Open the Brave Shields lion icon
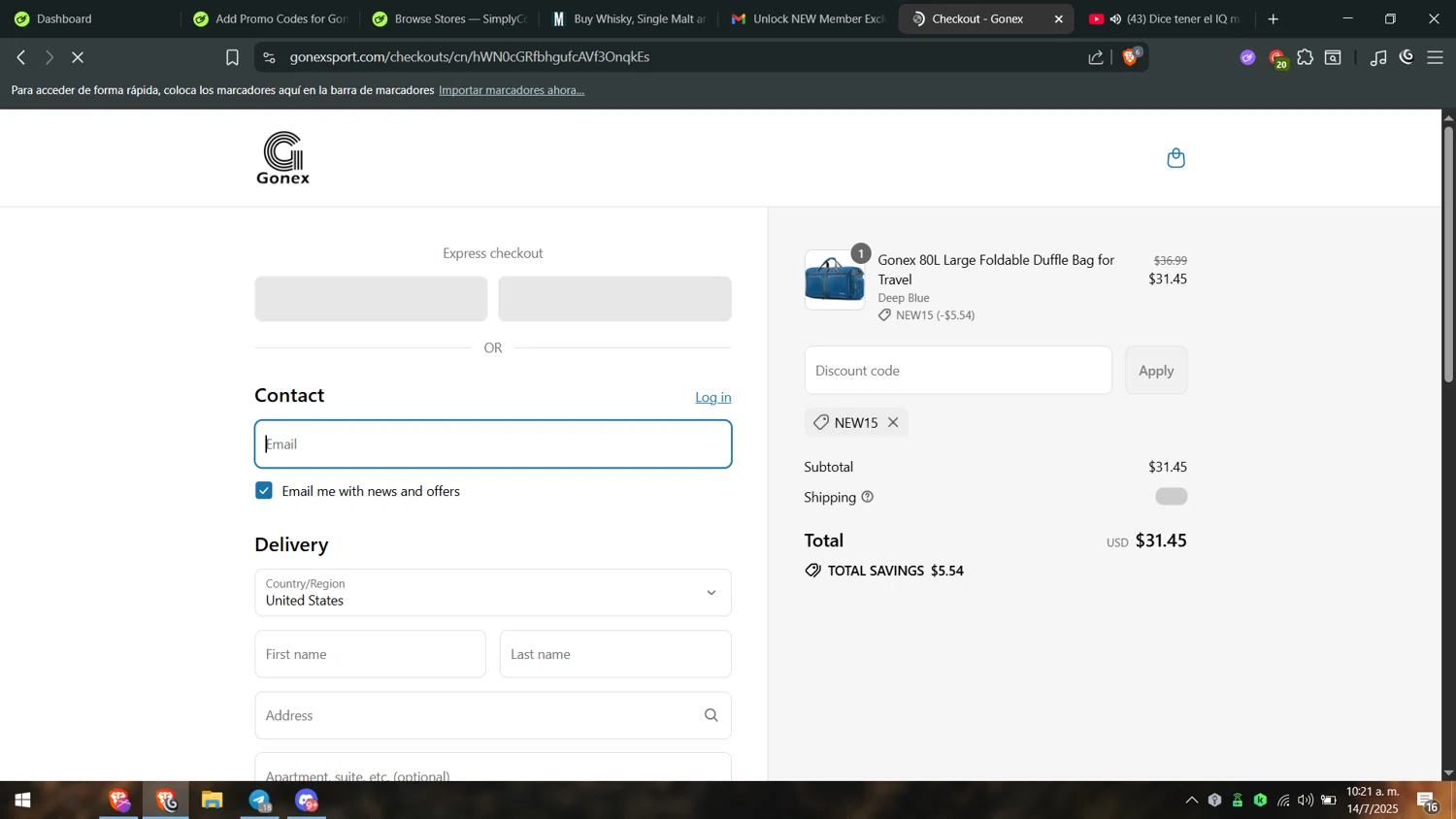 1131,57
